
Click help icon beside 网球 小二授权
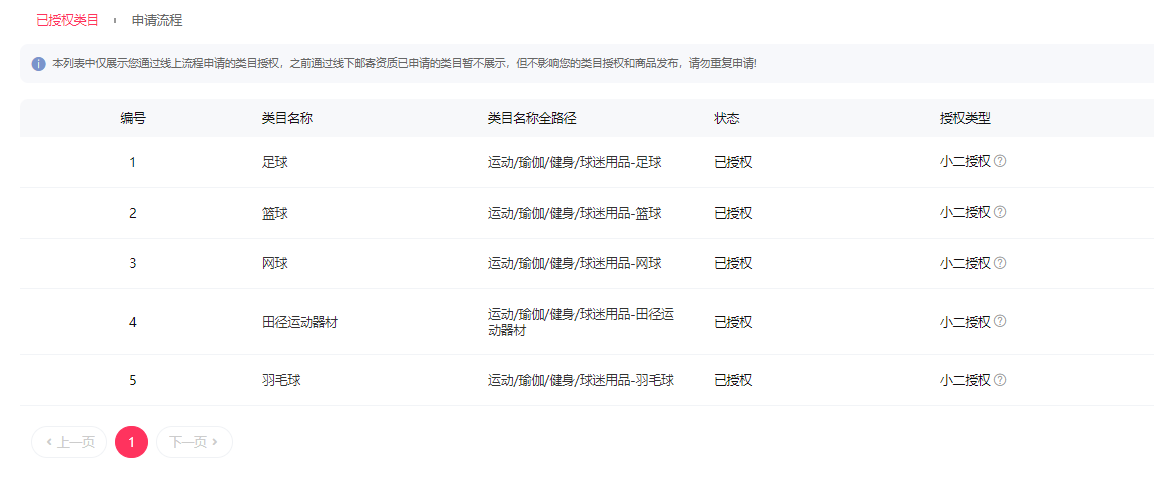(1000, 263)
